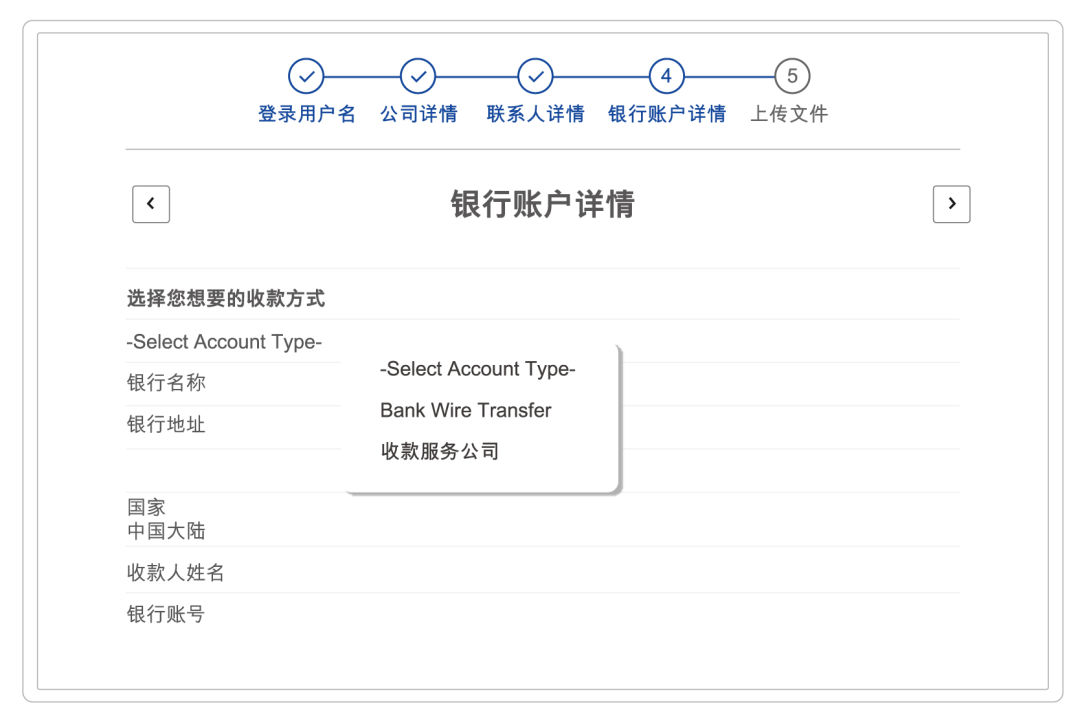1080x719 pixels.
Task: Click the 公司详情 step label
Action: [420, 113]
